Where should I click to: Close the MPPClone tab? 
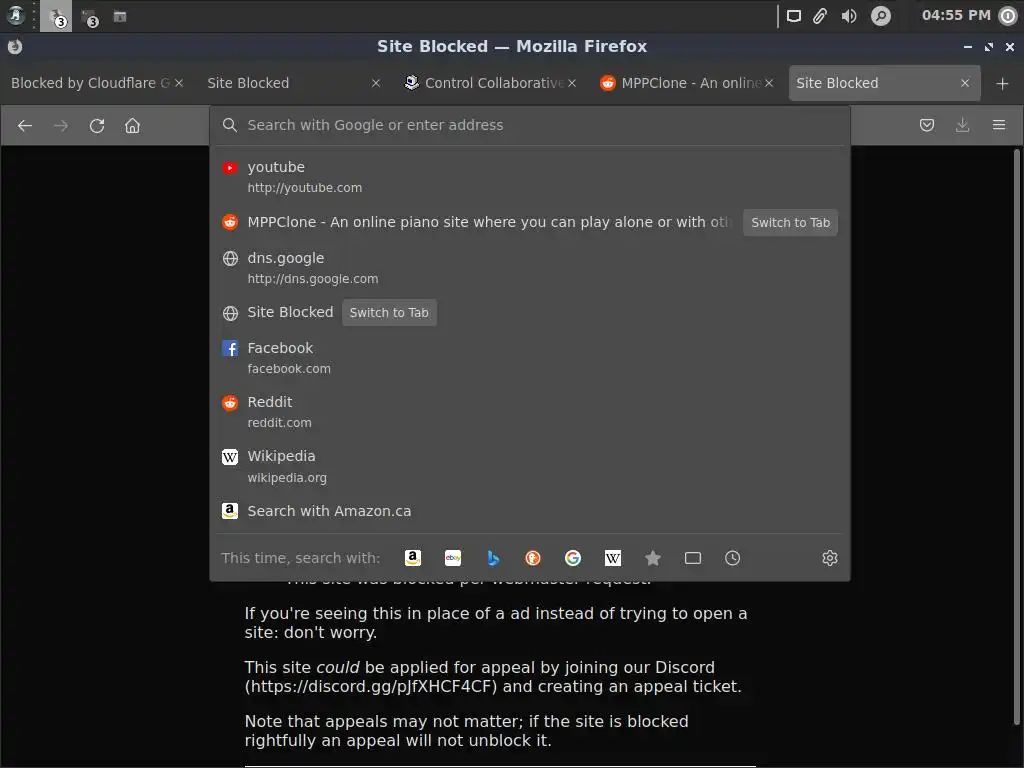[769, 83]
